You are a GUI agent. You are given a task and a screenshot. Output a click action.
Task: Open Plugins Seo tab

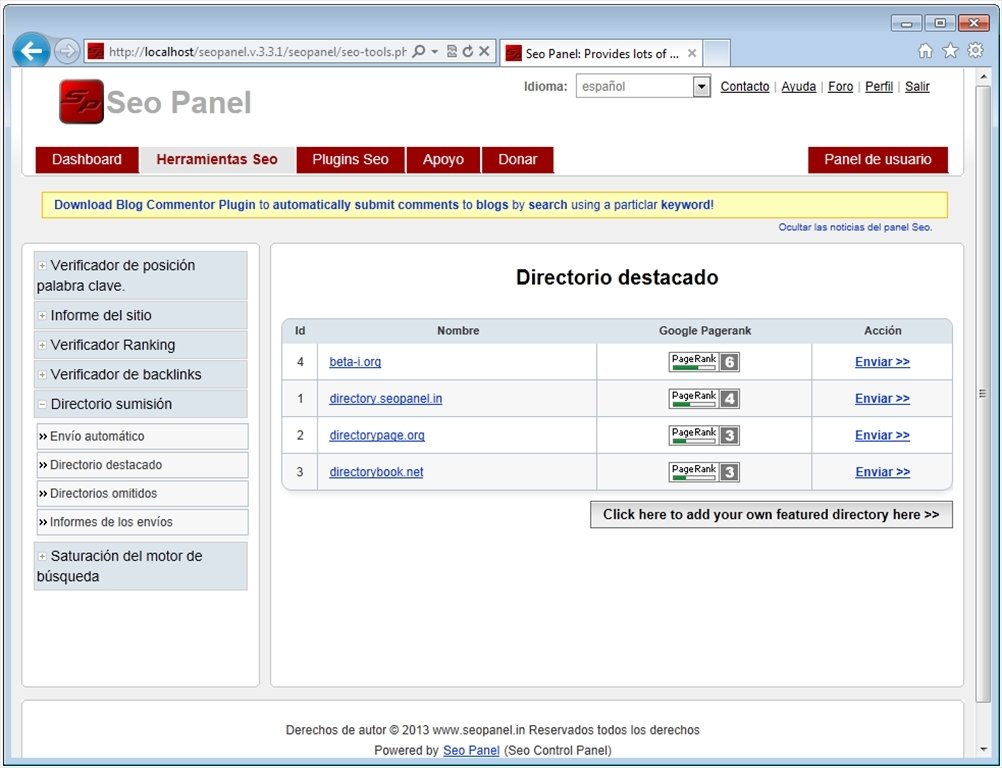click(350, 160)
